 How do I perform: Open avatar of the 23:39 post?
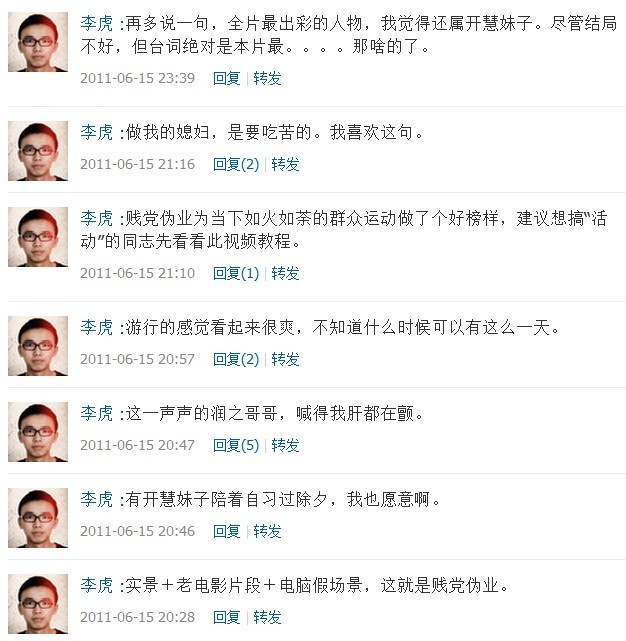pyautogui.click(x=38, y=42)
